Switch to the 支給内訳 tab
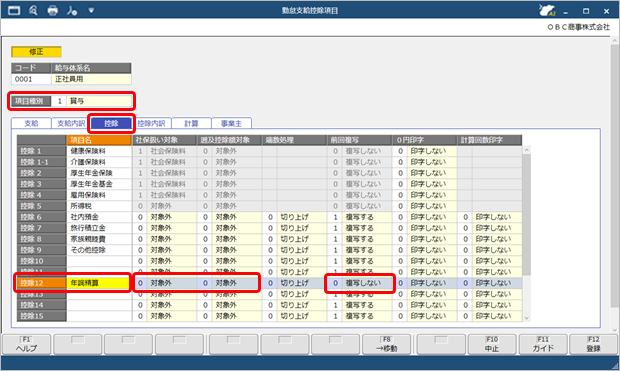This screenshot has width=620, height=371. coord(71,123)
